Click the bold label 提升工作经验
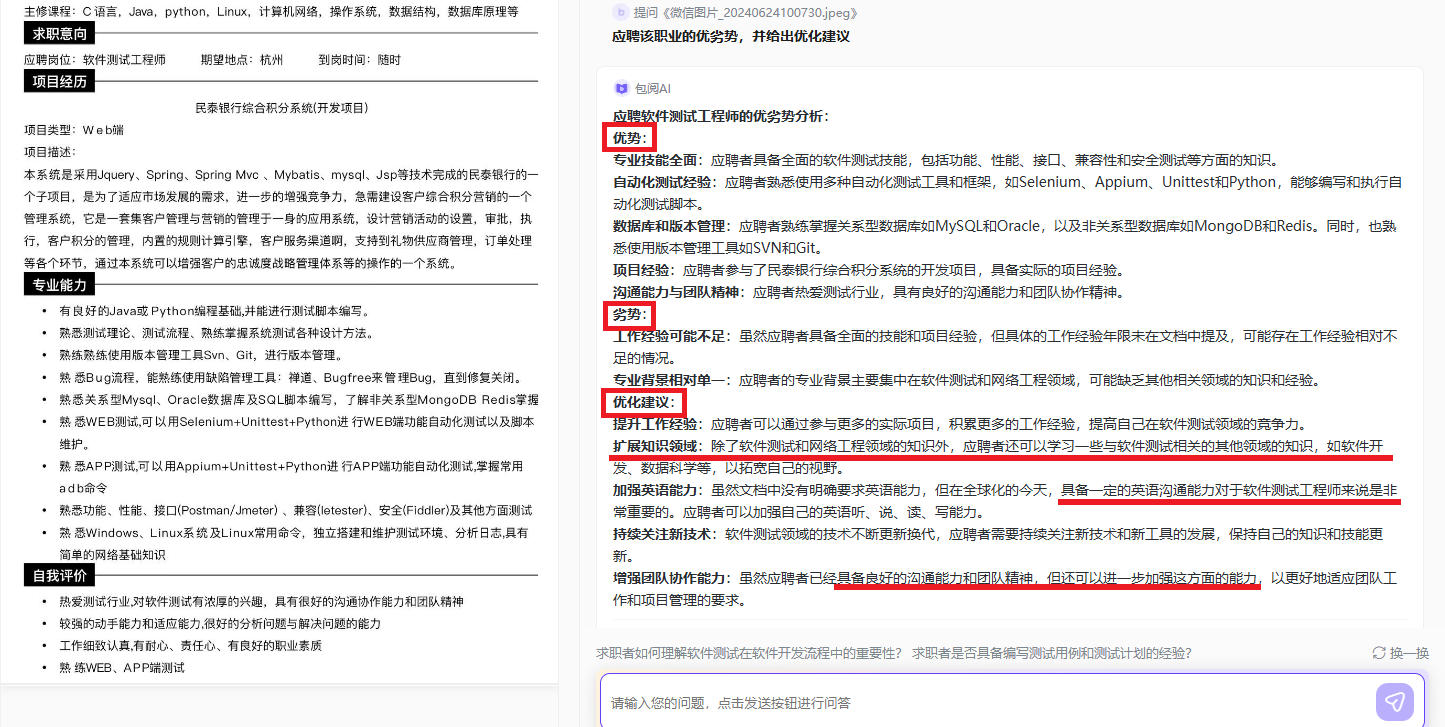Screen dimensions: 1445x727 click(658, 424)
